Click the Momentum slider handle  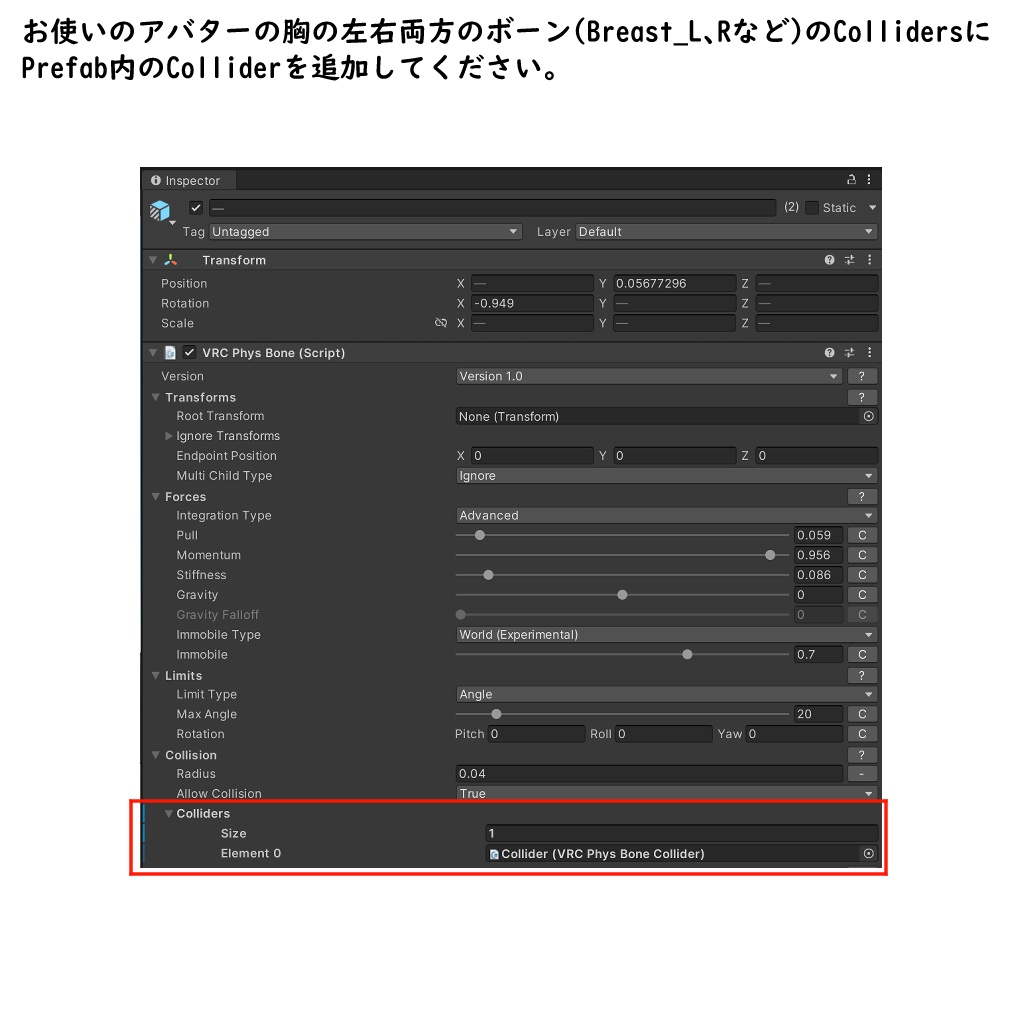pos(770,555)
